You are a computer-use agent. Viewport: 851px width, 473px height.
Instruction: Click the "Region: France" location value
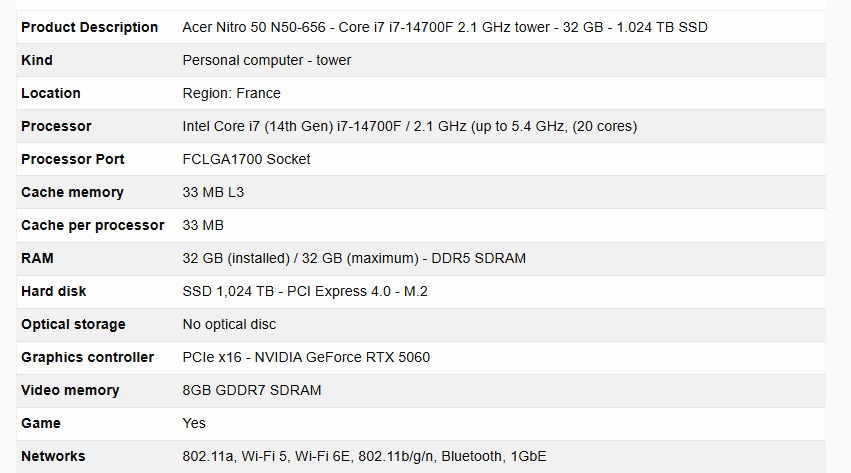pos(231,93)
